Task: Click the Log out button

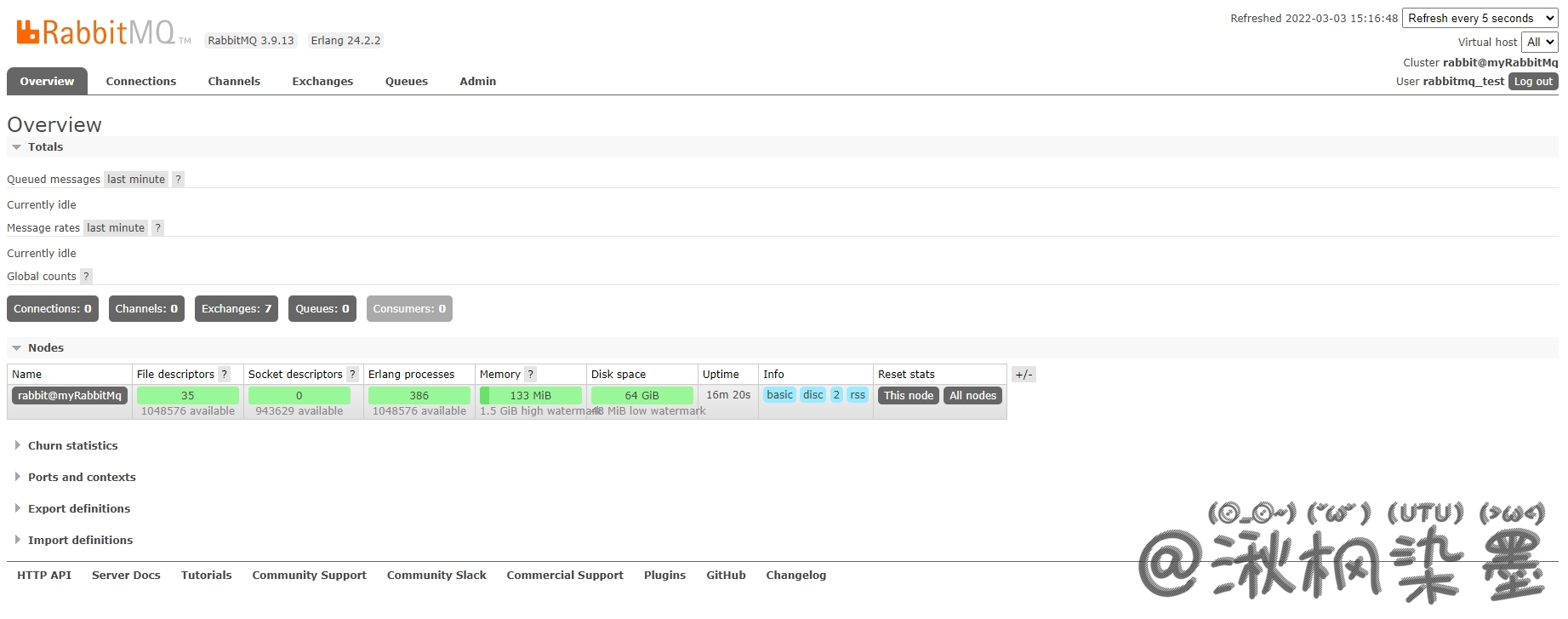Action: click(1533, 82)
